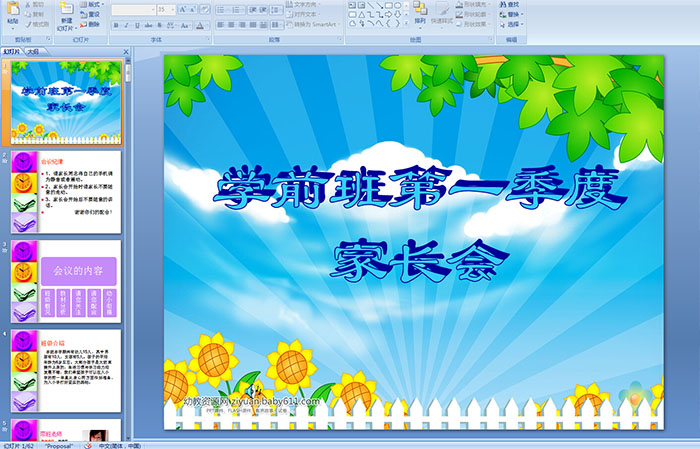The height and width of the screenshot is (449, 700).
Task: Toggle Strikethrough formatting
Action: [148, 25]
